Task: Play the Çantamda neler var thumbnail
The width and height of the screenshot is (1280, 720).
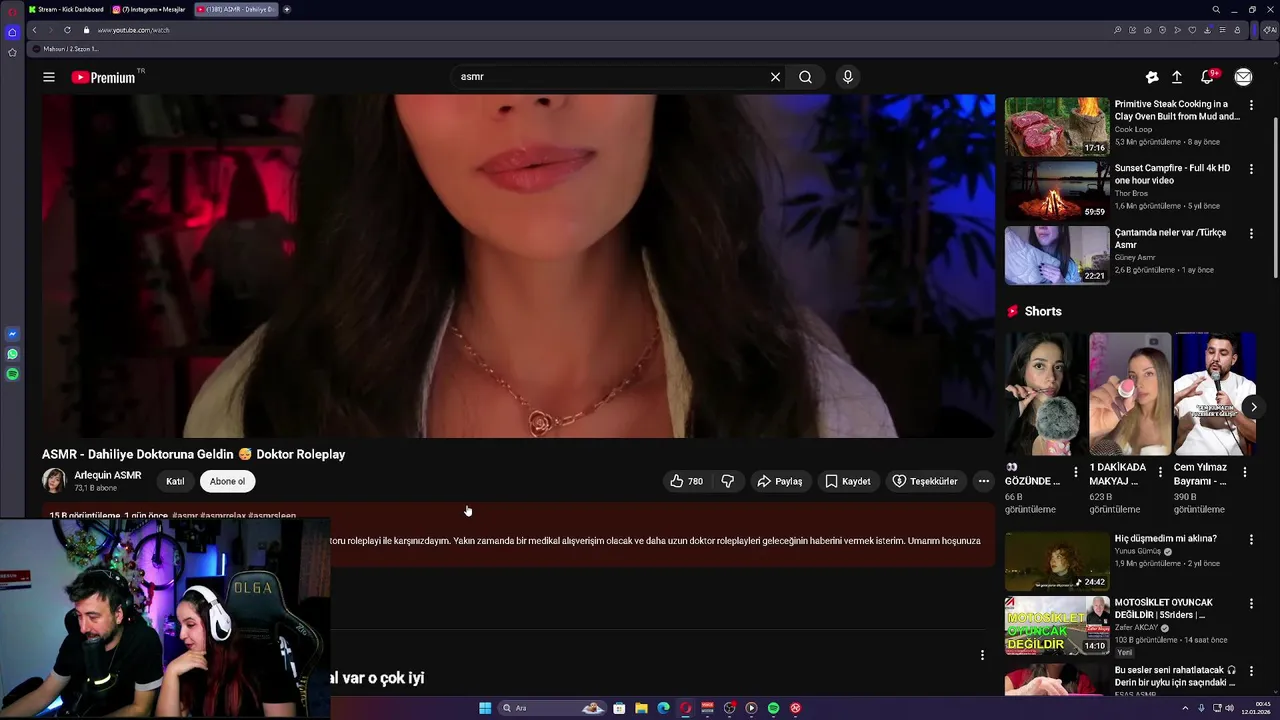Action: coord(1057,254)
